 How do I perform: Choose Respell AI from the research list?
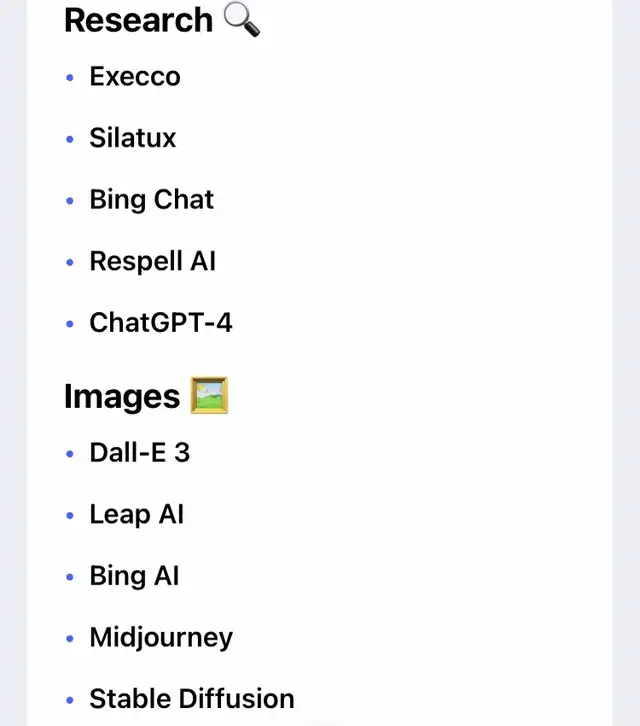tap(152, 261)
